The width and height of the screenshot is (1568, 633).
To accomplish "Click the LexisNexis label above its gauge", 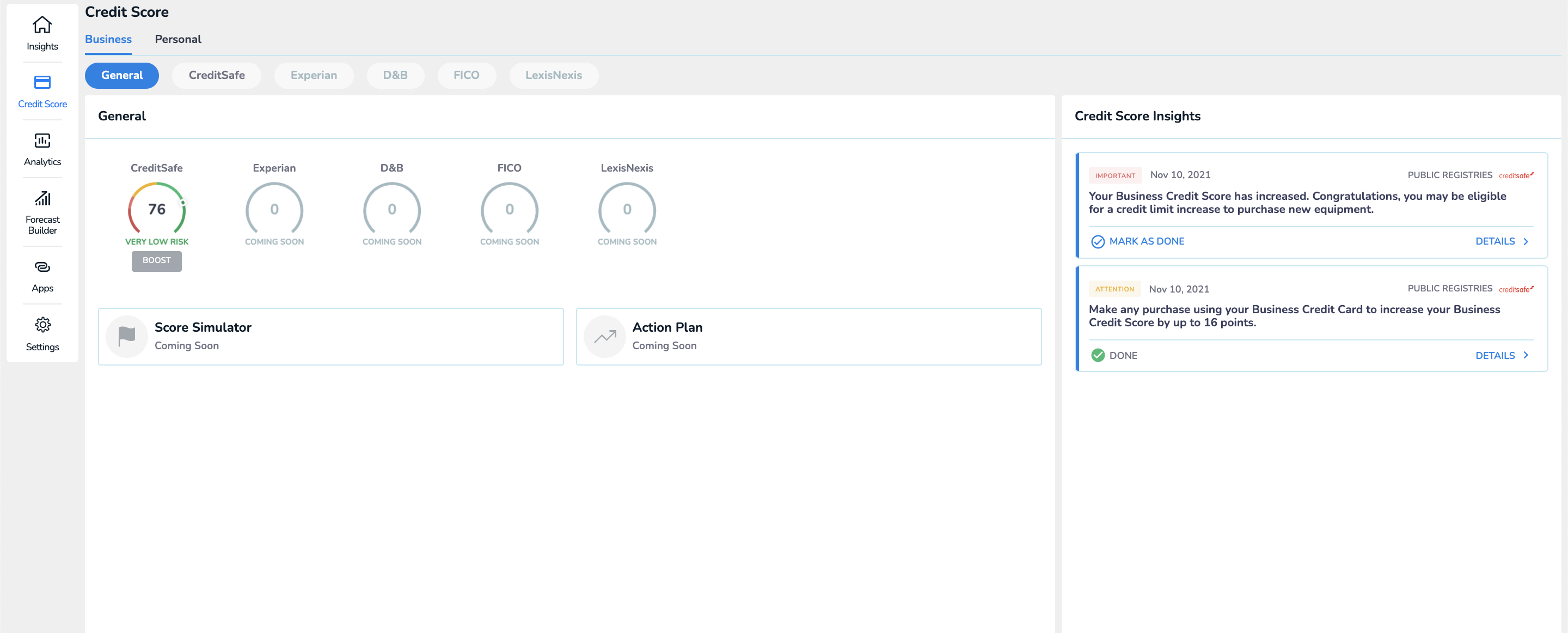I will point(626,168).
